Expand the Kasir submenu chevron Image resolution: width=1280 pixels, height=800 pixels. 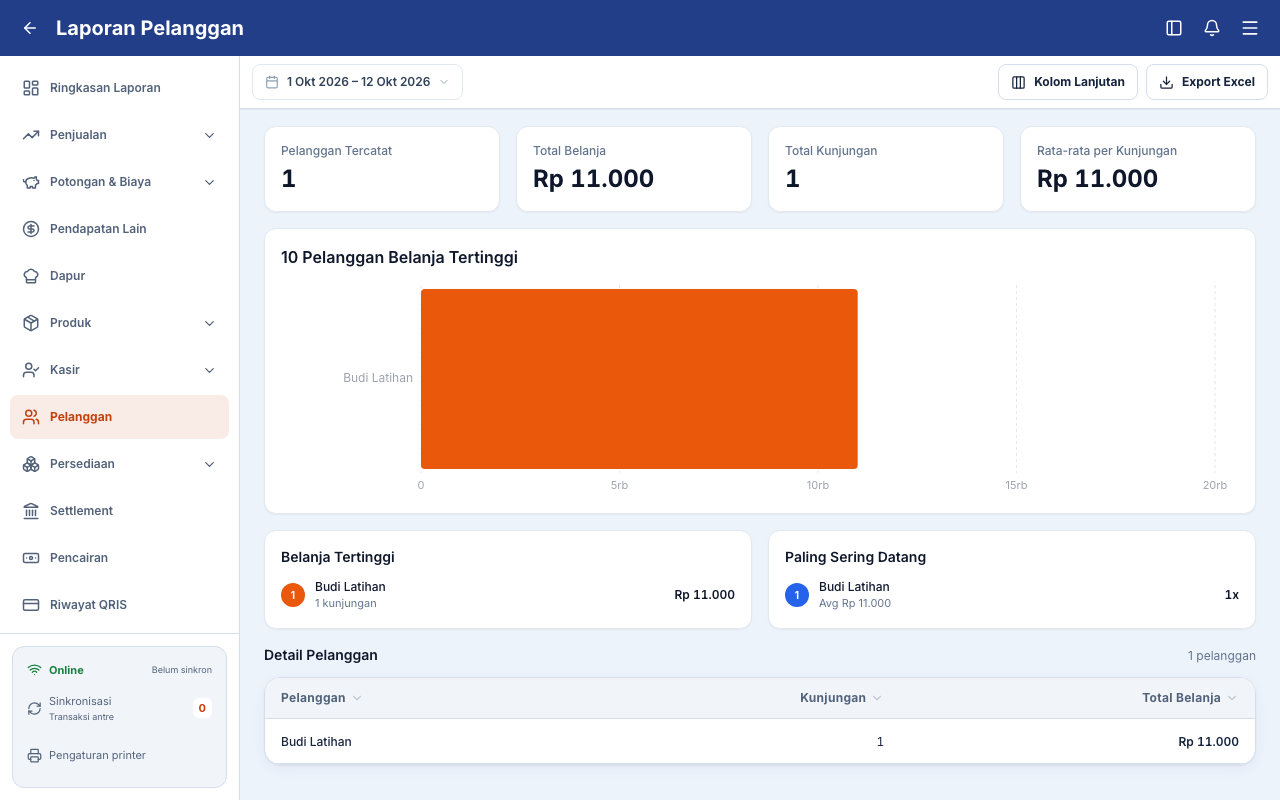point(210,370)
